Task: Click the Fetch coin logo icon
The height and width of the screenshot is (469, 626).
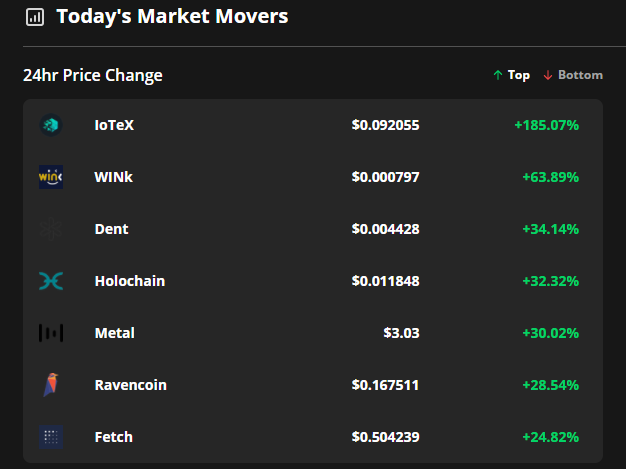Action: coord(51,437)
